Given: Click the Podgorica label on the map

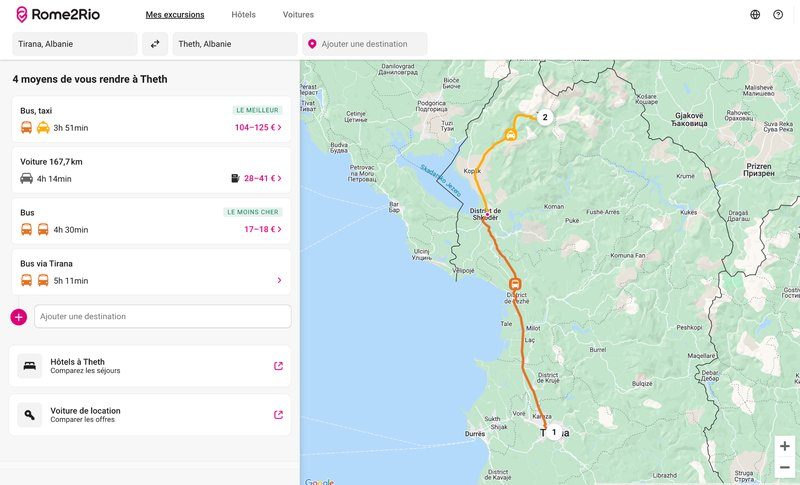Looking at the screenshot, I should 432,106.
